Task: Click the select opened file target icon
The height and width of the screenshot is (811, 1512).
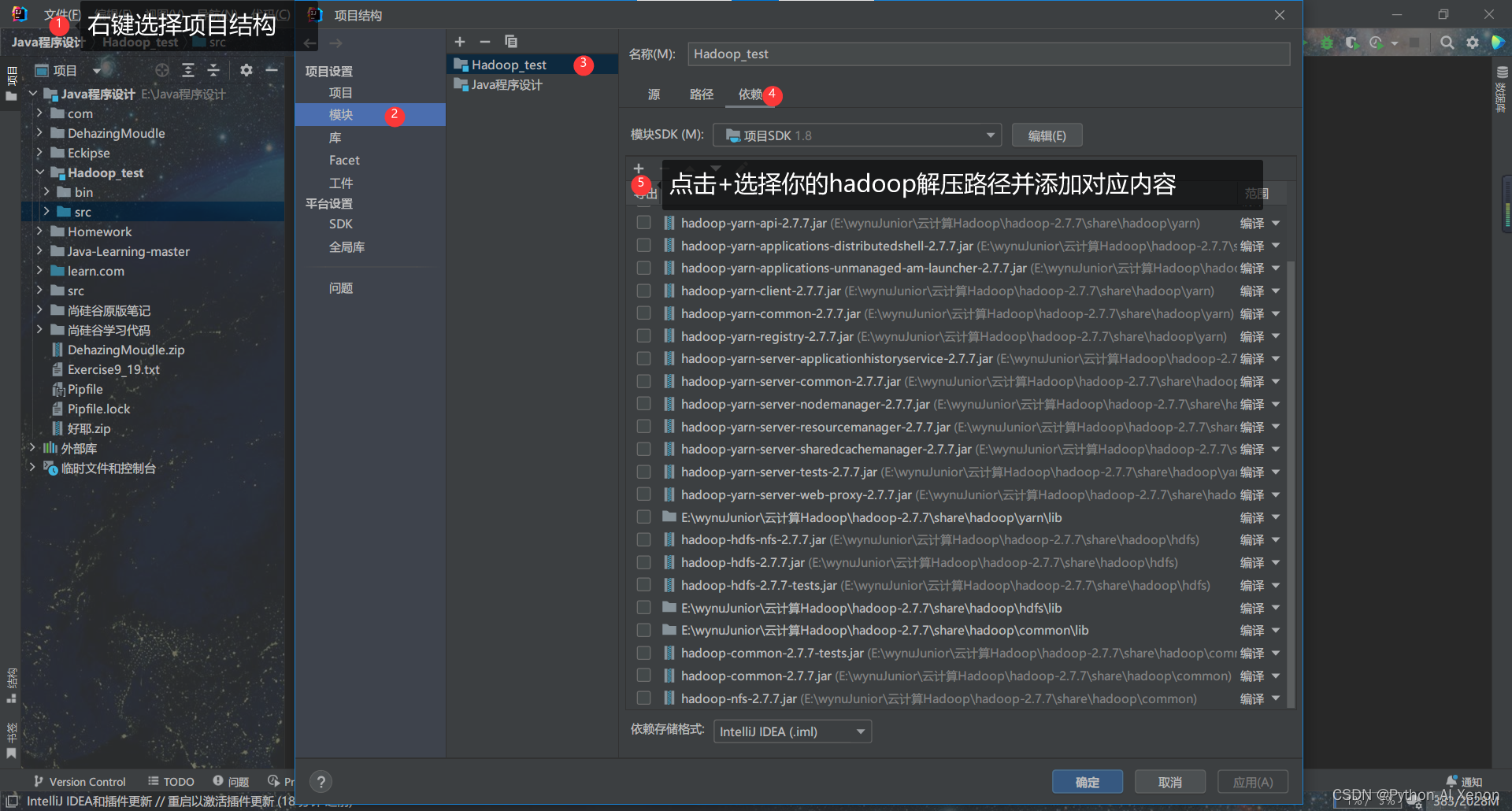Action: [162, 70]
